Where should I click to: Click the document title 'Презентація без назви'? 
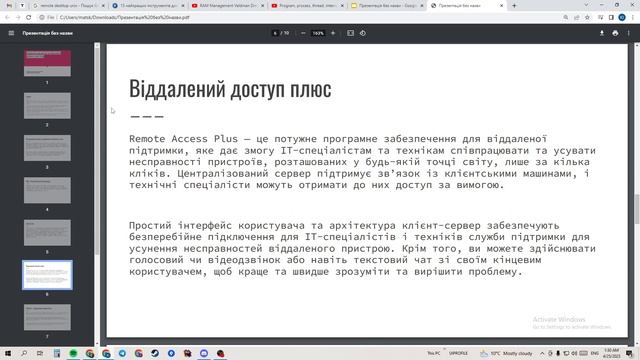(48, 33)
